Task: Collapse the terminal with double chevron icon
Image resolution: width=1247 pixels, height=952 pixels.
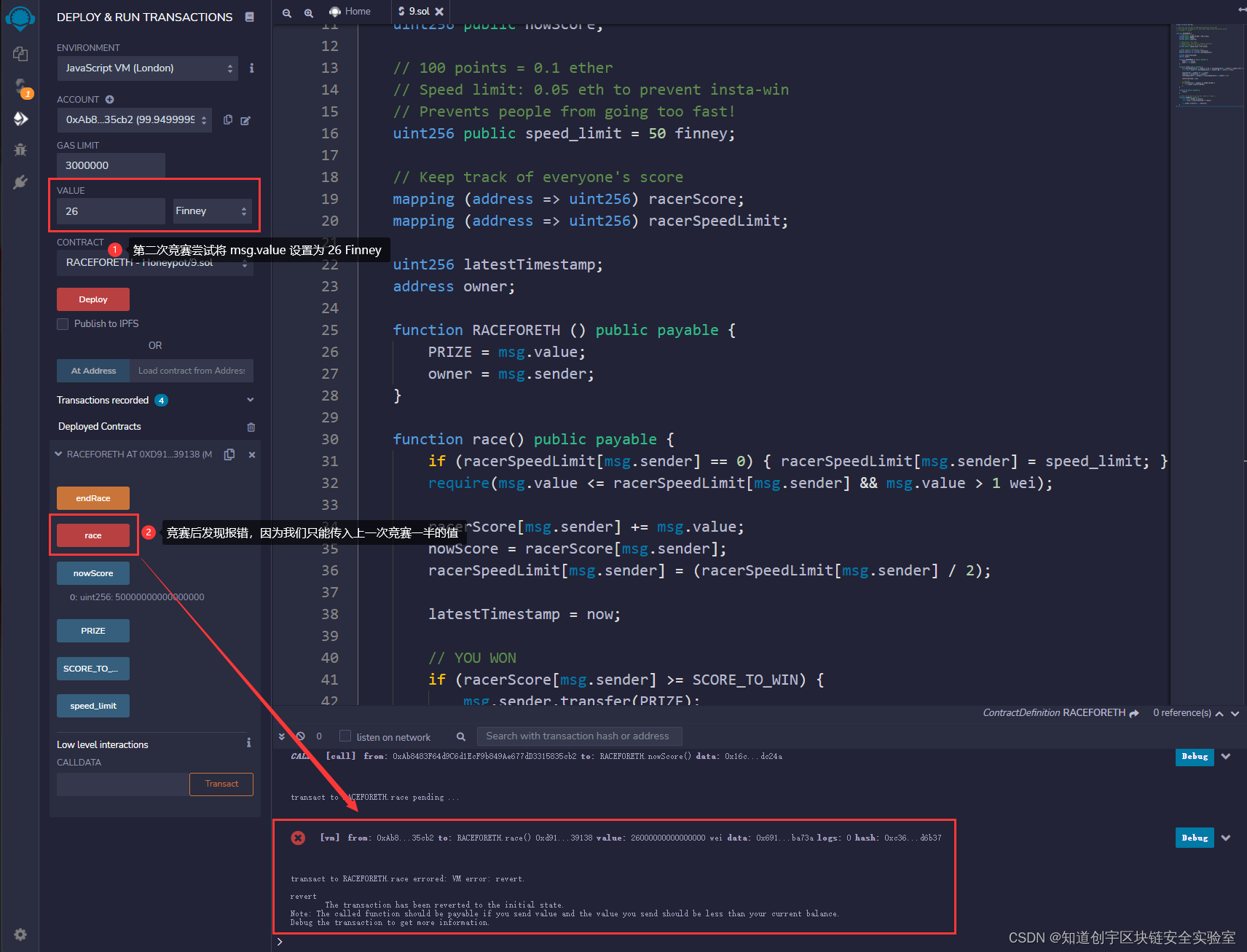Action: click(282, 736)
